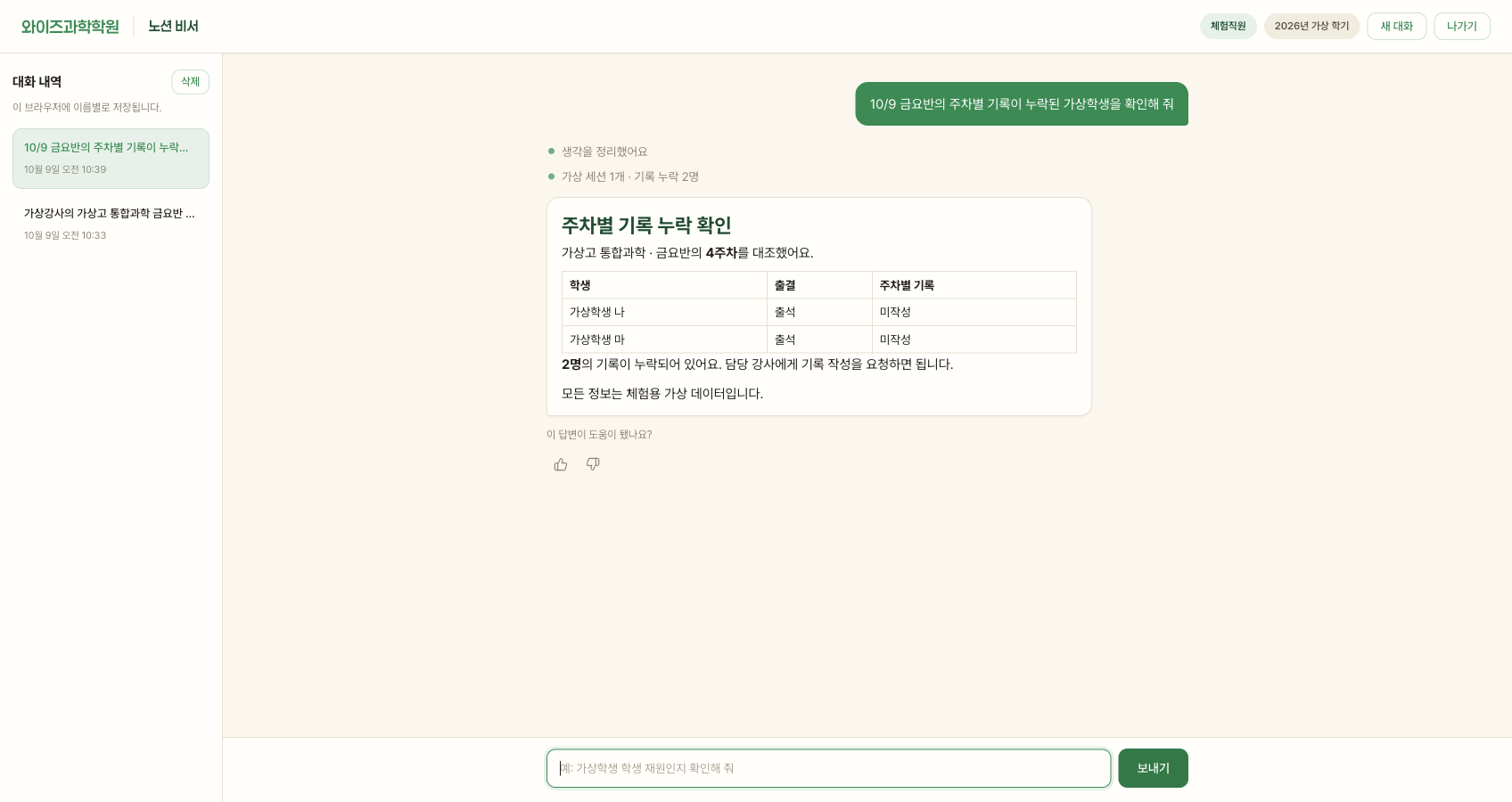1512x802 pixels.
Task: Click 삭제 to delete the conversation history
Action: click(x=191, y=82)
